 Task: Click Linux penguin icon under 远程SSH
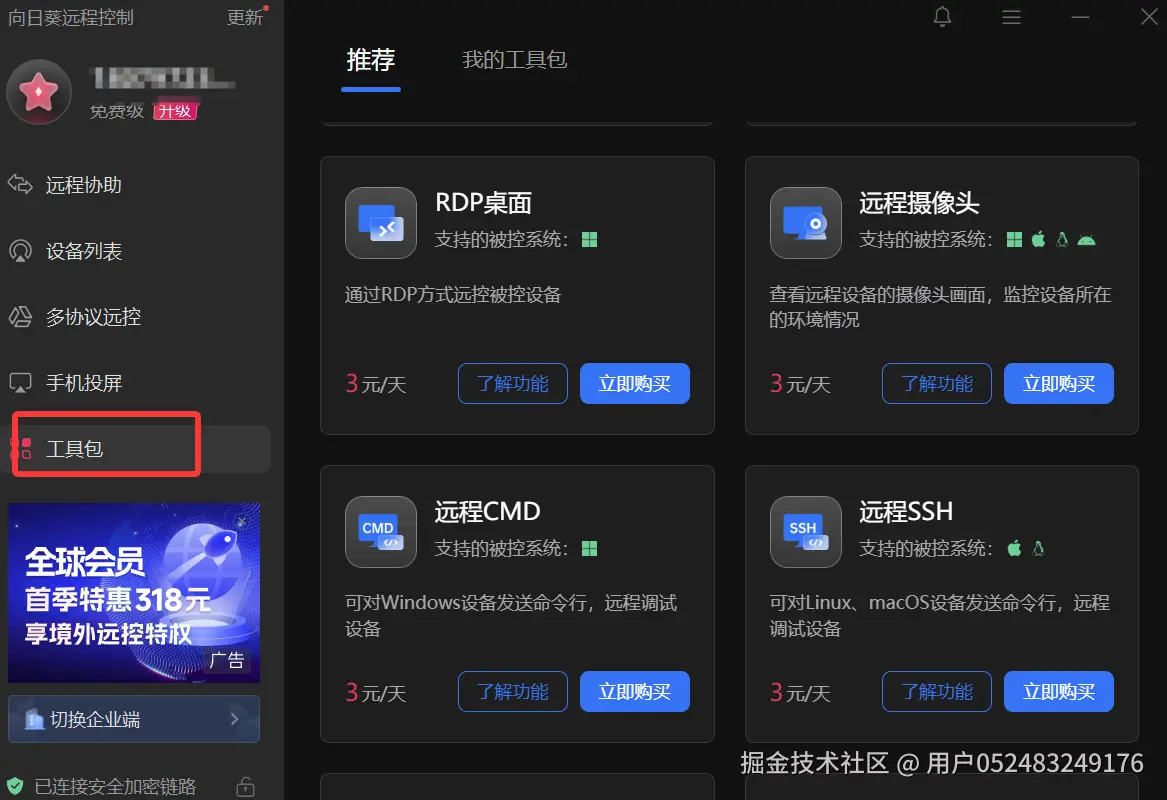click(x=1038, y=548)
